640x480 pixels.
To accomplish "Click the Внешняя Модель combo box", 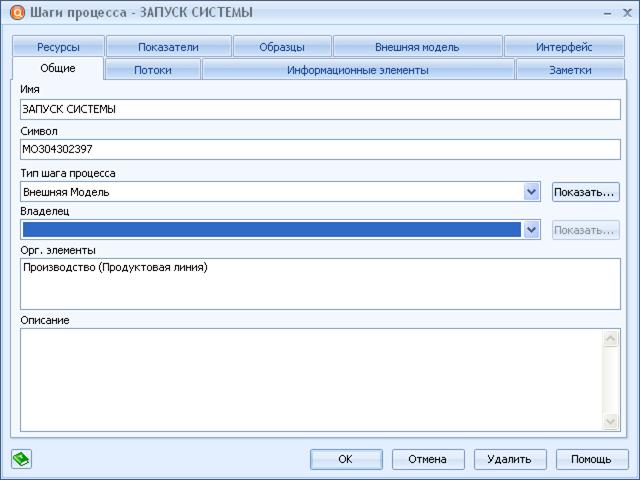I will click(x=280, y=192).
